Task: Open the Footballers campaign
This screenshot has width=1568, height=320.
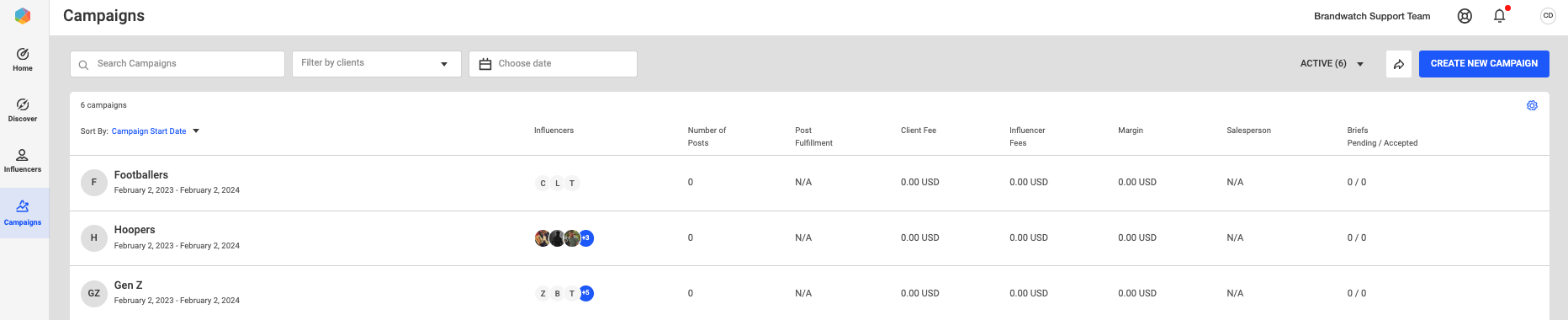Action: click(x=141, y=175)
